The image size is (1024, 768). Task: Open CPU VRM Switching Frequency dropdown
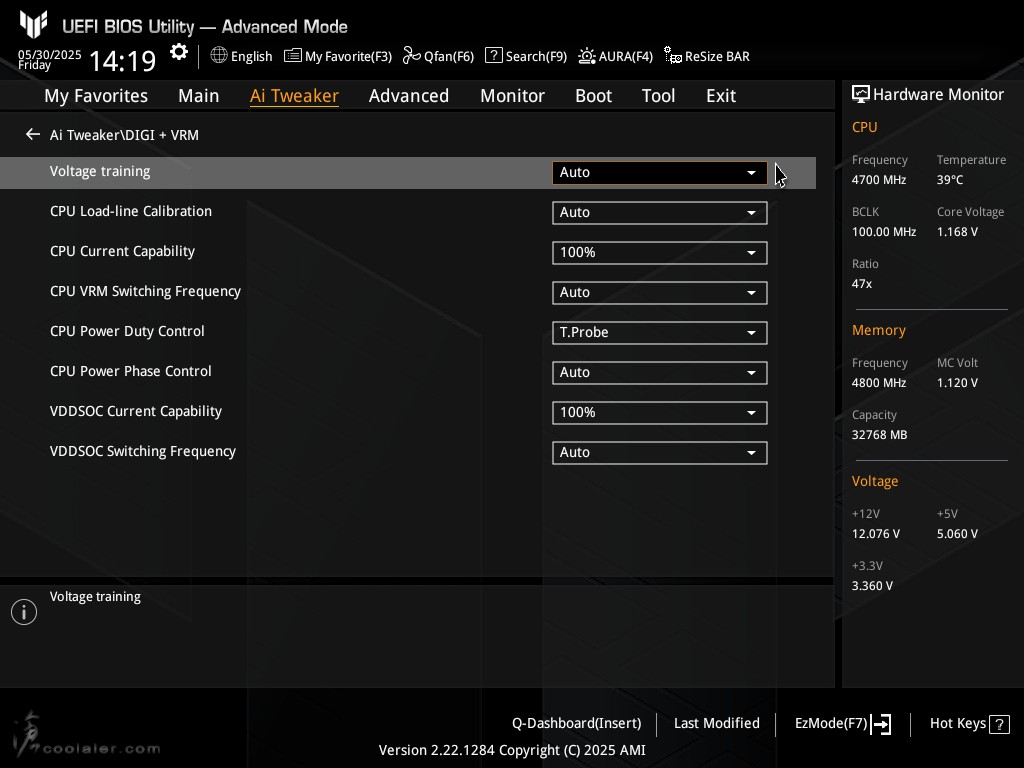click(660, 293)
